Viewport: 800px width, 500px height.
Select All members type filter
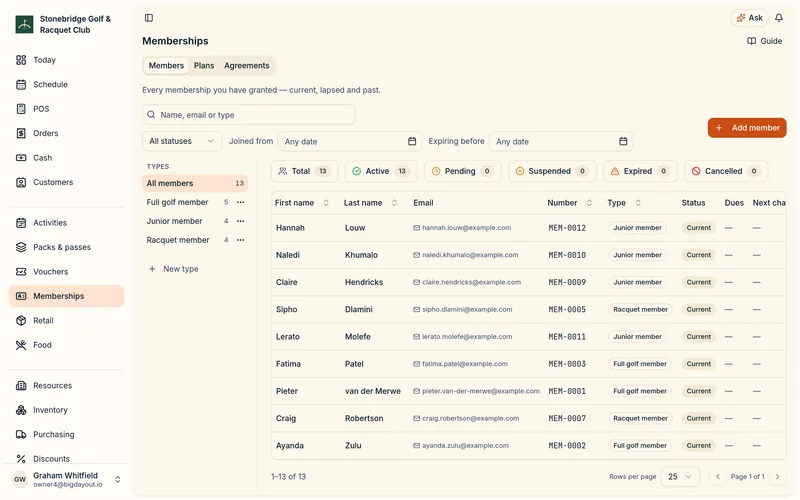point(195,184)
